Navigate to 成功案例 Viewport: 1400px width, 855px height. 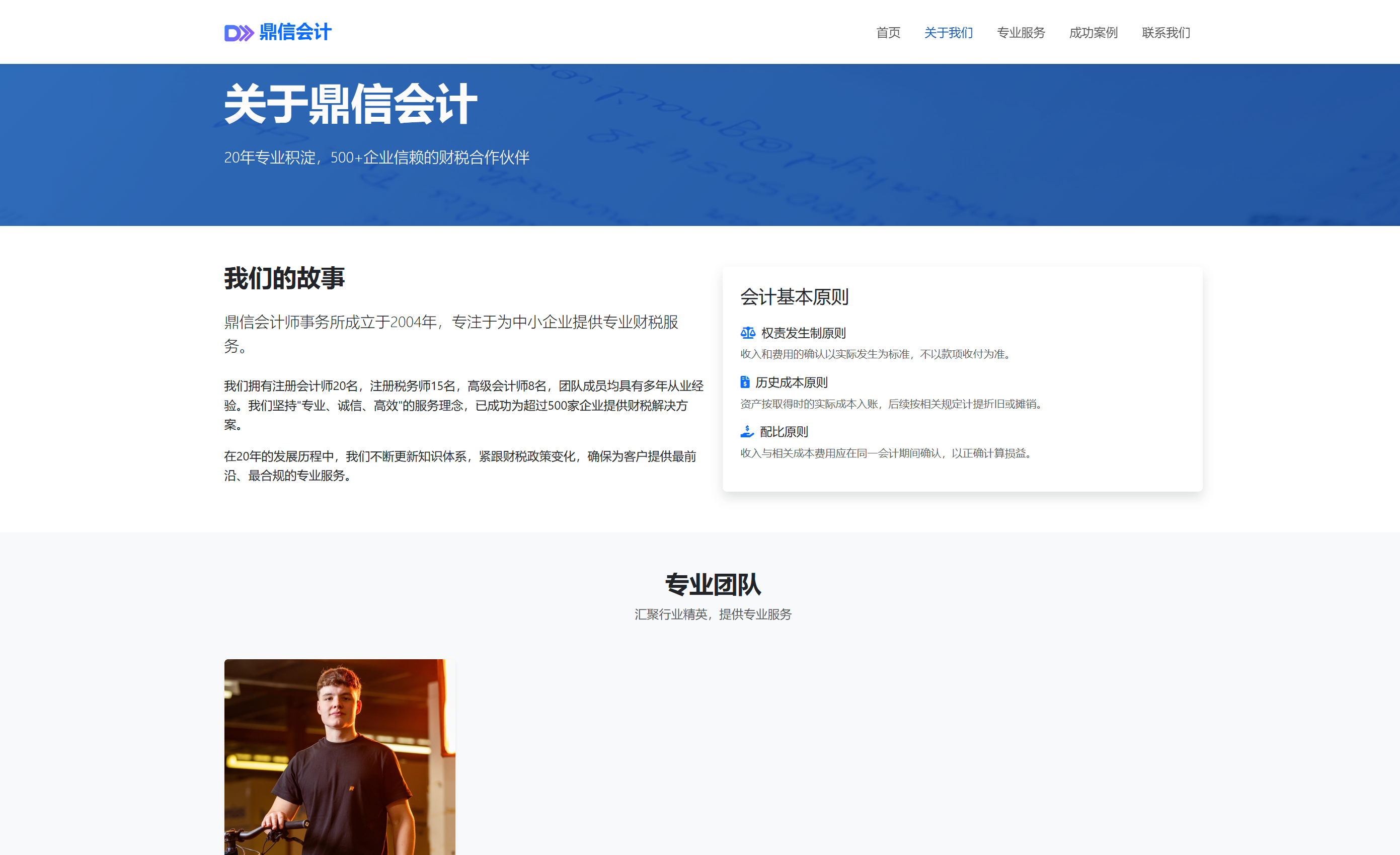coord(1093,33)
